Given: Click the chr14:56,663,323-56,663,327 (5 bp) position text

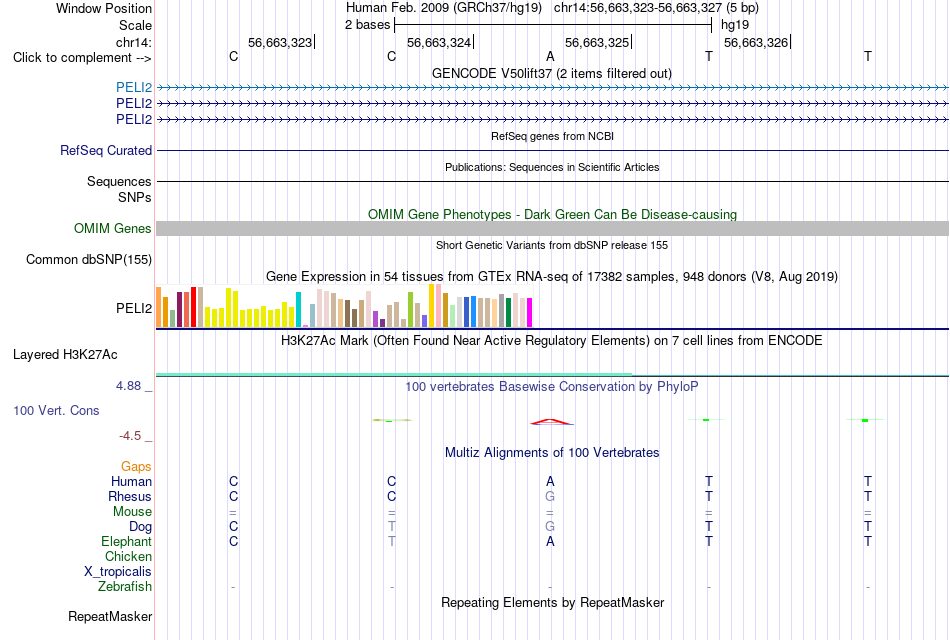Looking at the screenshot, I should click(x=656, y=8).
